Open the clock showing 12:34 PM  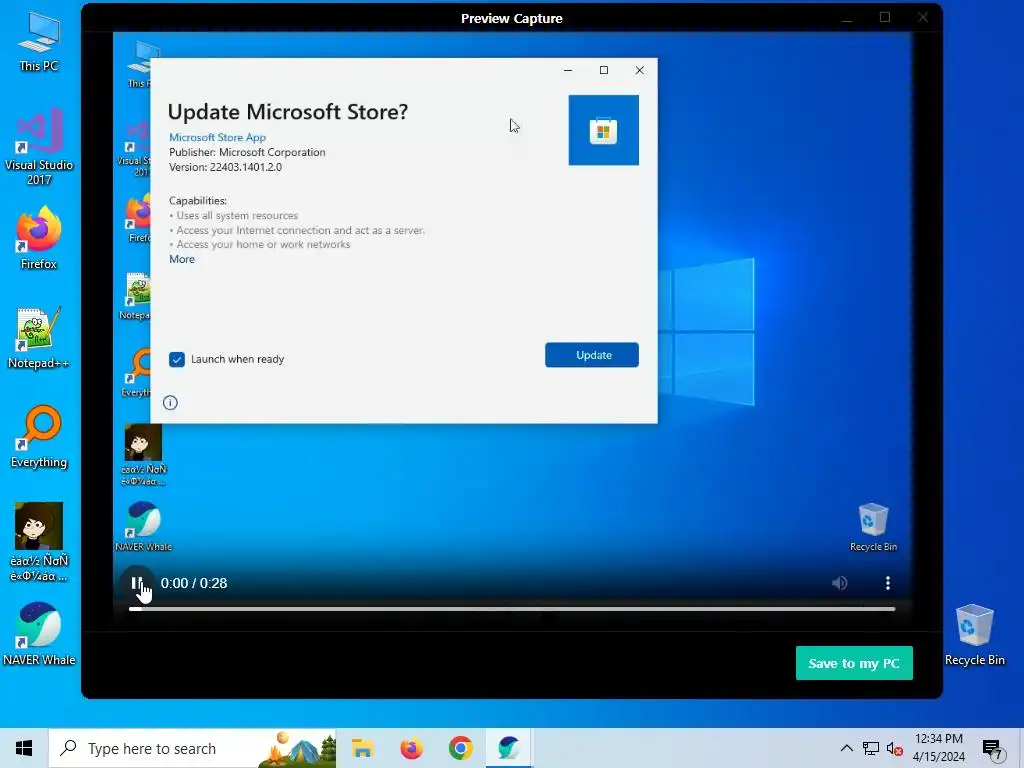point(938,748)
